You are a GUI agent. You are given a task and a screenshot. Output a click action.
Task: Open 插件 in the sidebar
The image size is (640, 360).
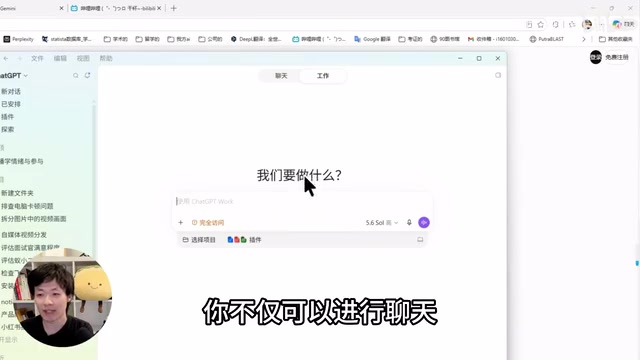[7, 117]
